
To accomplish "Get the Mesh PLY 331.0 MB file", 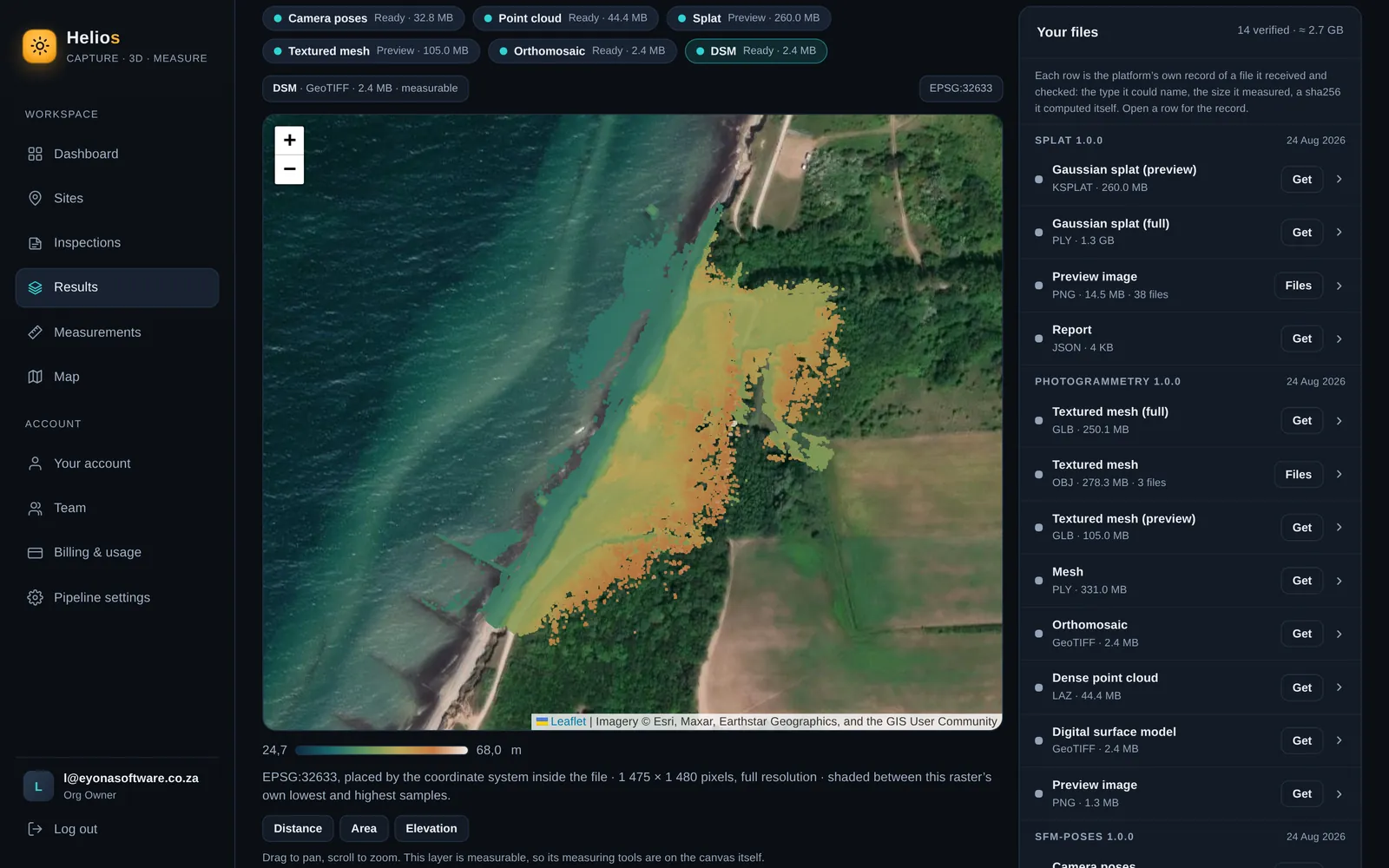I will (x=1301, y=581).
